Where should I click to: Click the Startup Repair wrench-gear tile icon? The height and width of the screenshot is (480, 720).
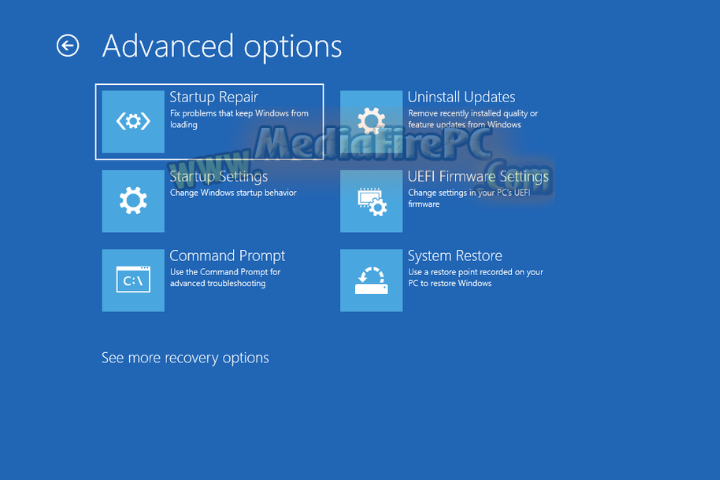click(133, 121)
